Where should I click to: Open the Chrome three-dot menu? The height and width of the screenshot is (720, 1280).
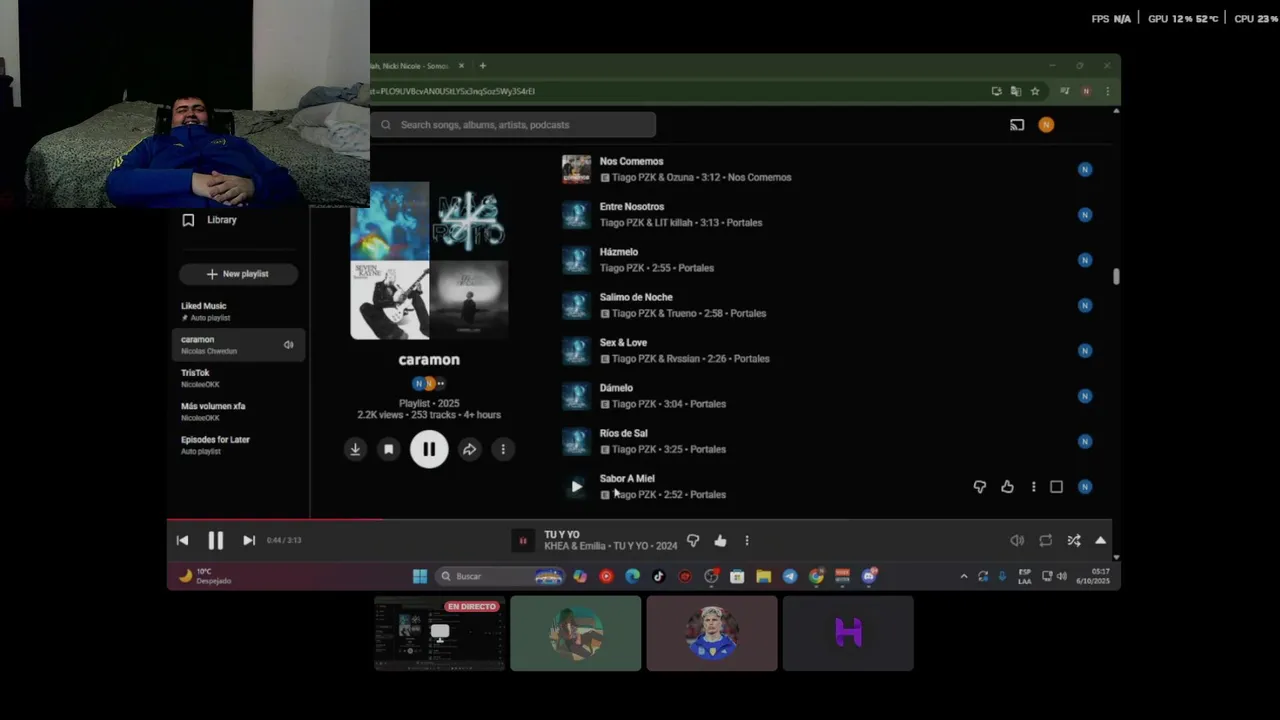(1107, 91)
